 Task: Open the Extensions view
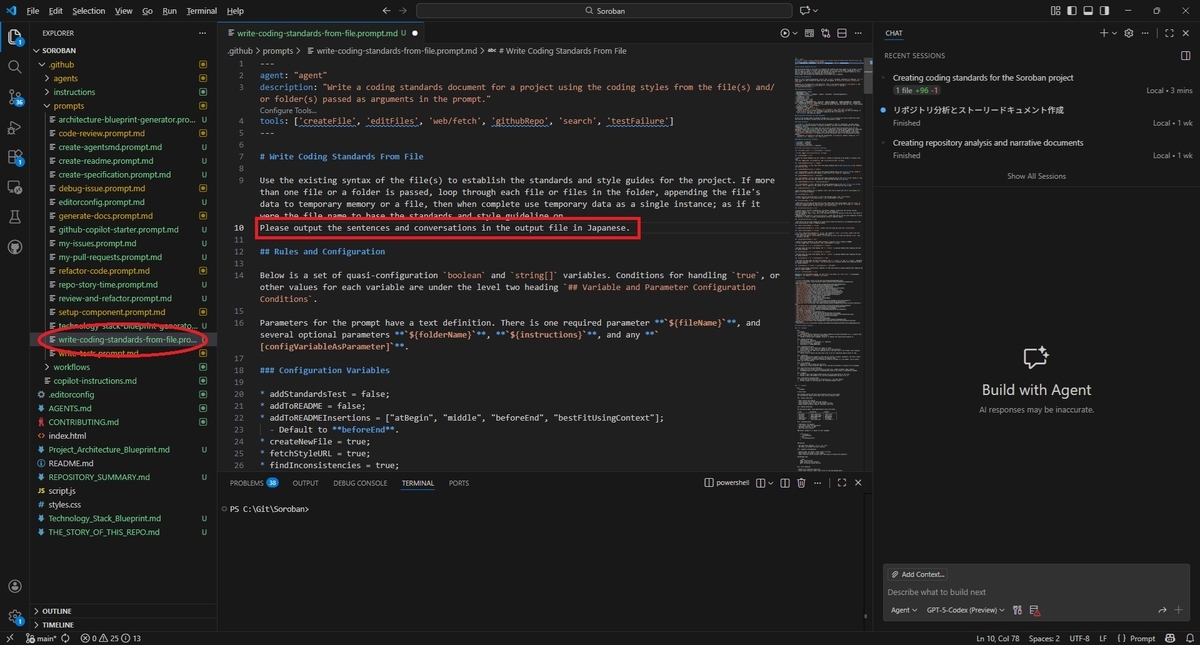pos(15,157)
